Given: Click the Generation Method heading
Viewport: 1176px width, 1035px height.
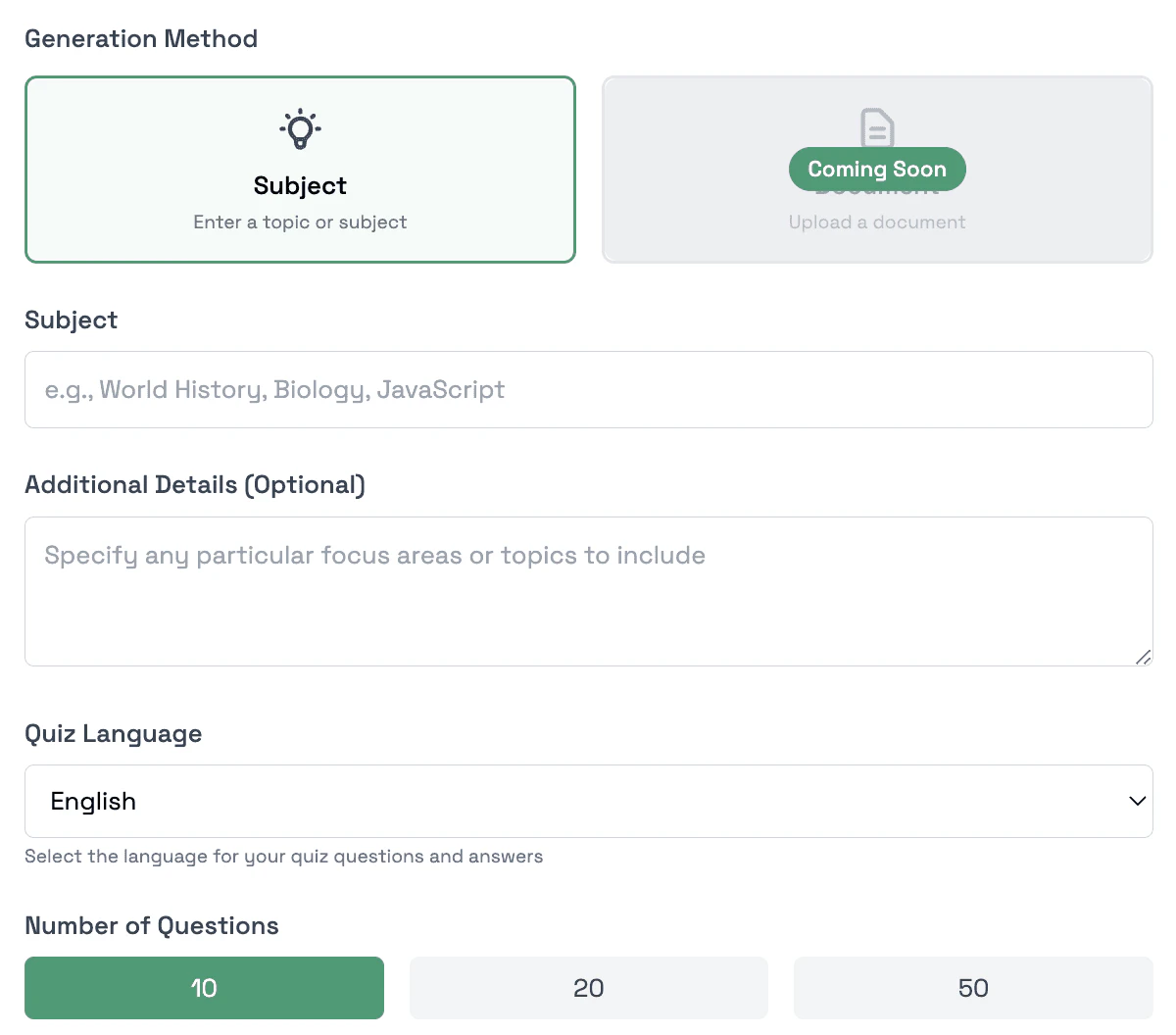Looking at the screenshot, I should [x=140, y=38].
